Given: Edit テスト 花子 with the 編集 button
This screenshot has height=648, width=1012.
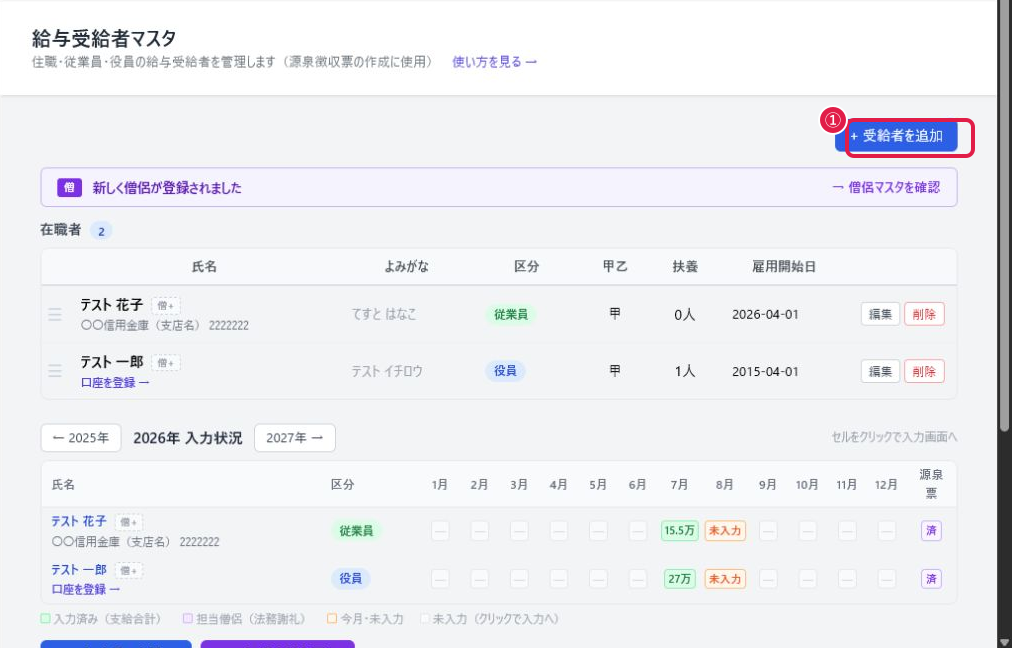Looking at the screenshot, I should click(x=880, y=314).
